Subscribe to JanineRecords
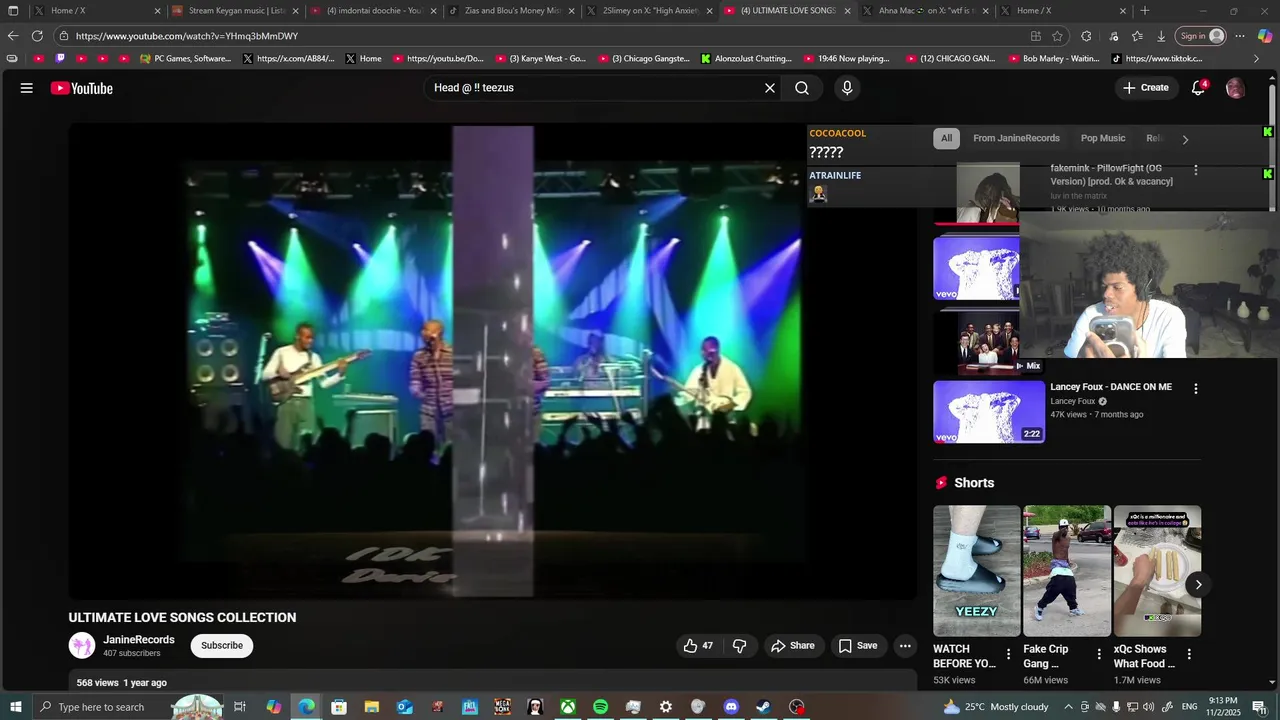1280x720 pixels. (222, 646)
